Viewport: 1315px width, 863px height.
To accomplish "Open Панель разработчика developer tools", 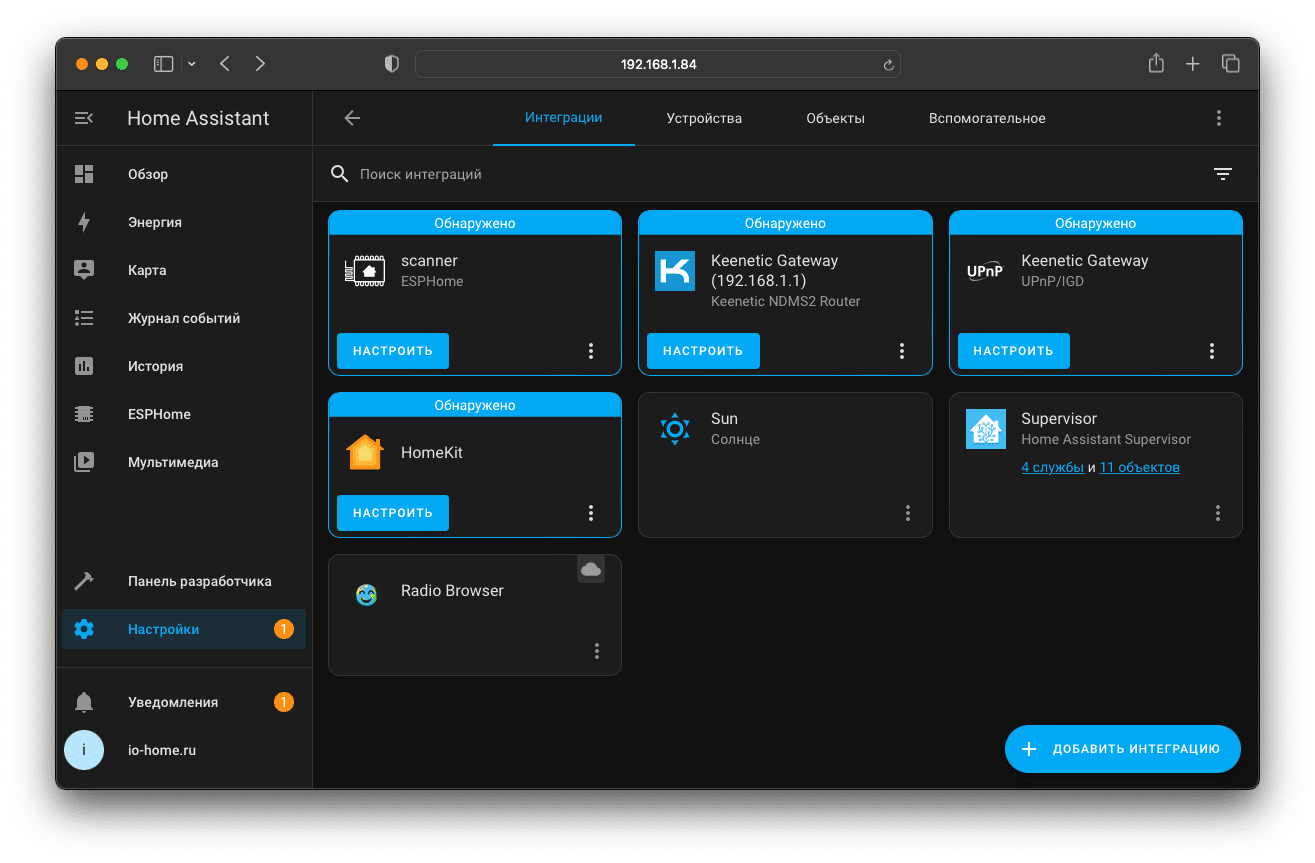I will point(199,581).
